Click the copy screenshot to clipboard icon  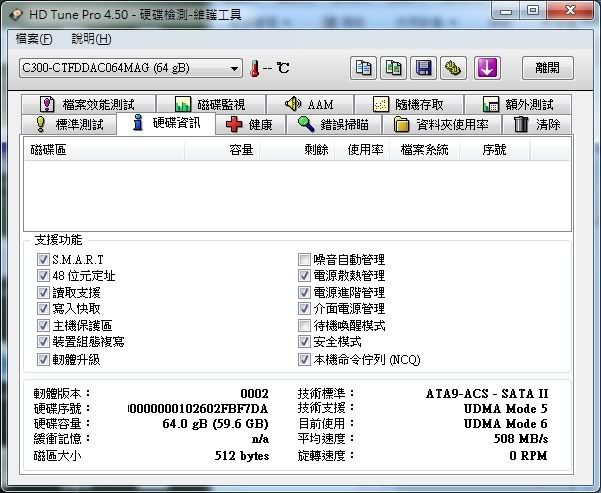pyautogui.click(x=393, y=68)
